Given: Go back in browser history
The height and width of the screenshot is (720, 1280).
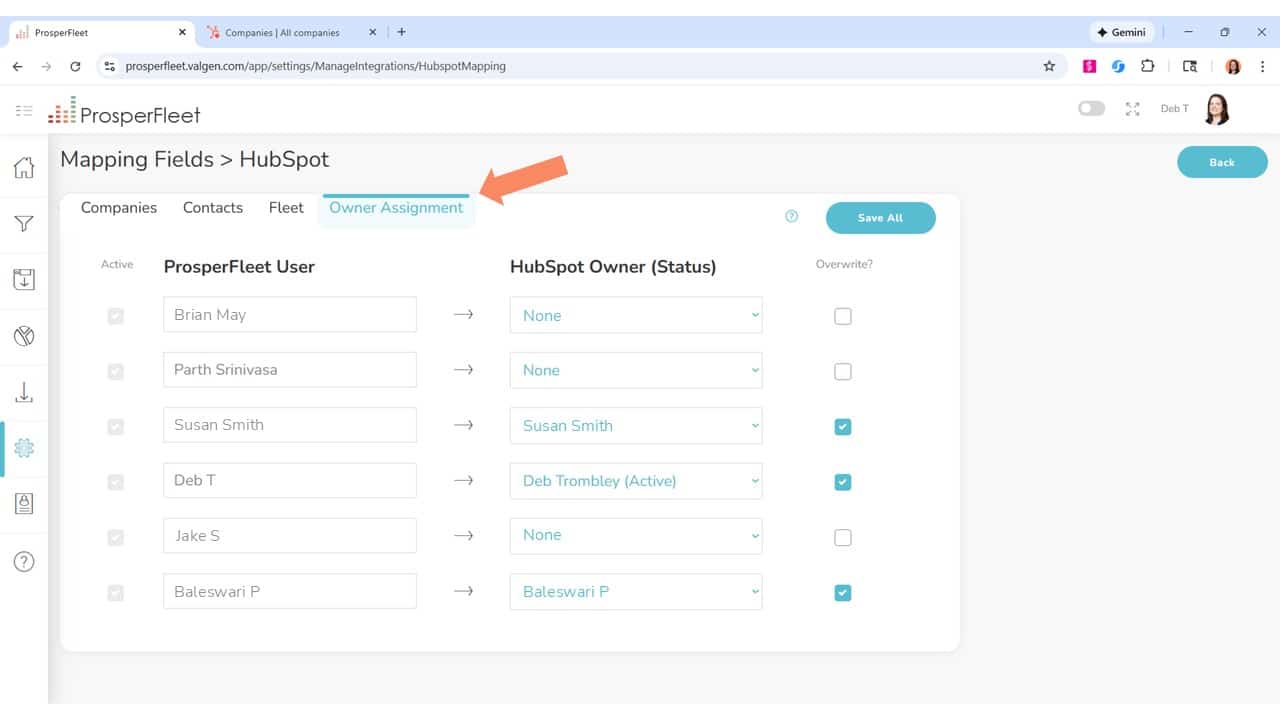Looking at the screenshot, I should pyautogui.click(x=17, y=66).
